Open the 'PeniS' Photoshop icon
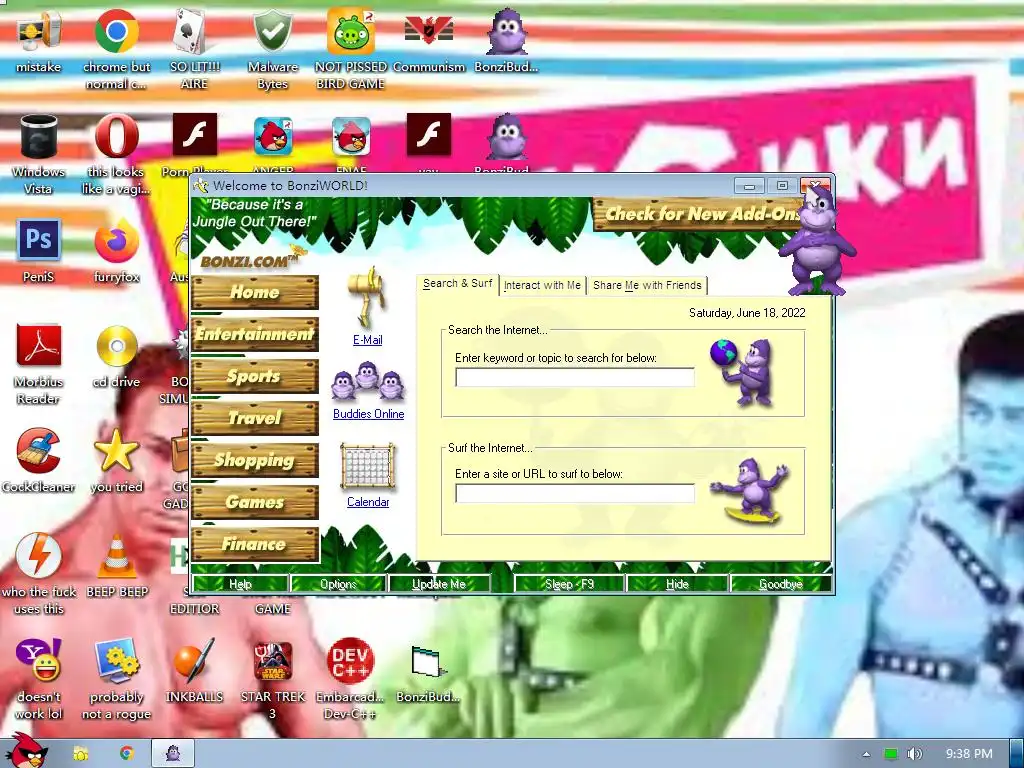Viewport: 1024px width, 768px height. [x=39, y=240]
